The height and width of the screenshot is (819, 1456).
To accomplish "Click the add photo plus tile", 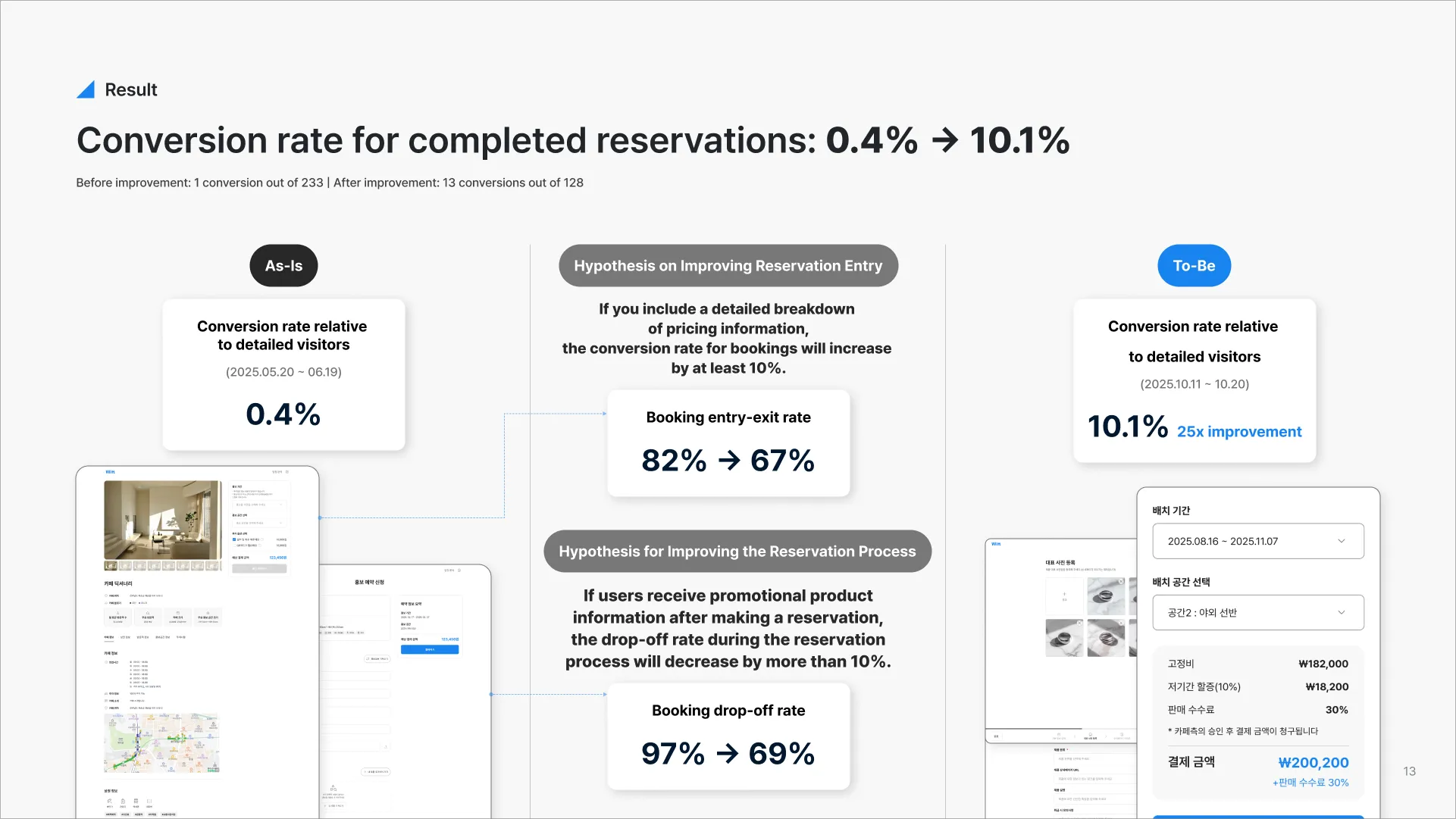I will (1064, 595).
